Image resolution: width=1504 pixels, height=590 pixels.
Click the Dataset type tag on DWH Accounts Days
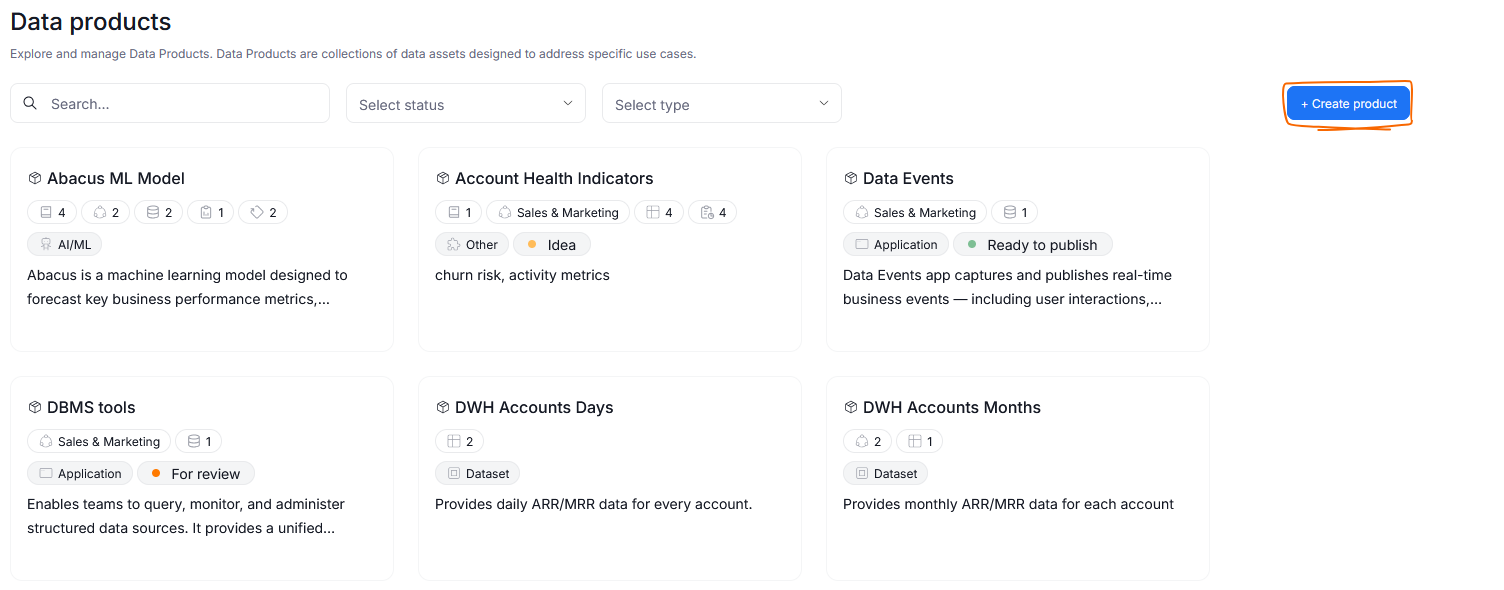coord(478,473)
